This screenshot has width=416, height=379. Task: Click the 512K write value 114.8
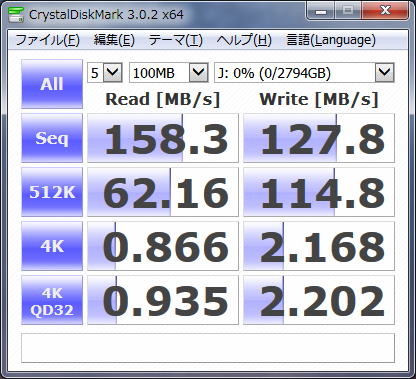click(x=319, y=192)
